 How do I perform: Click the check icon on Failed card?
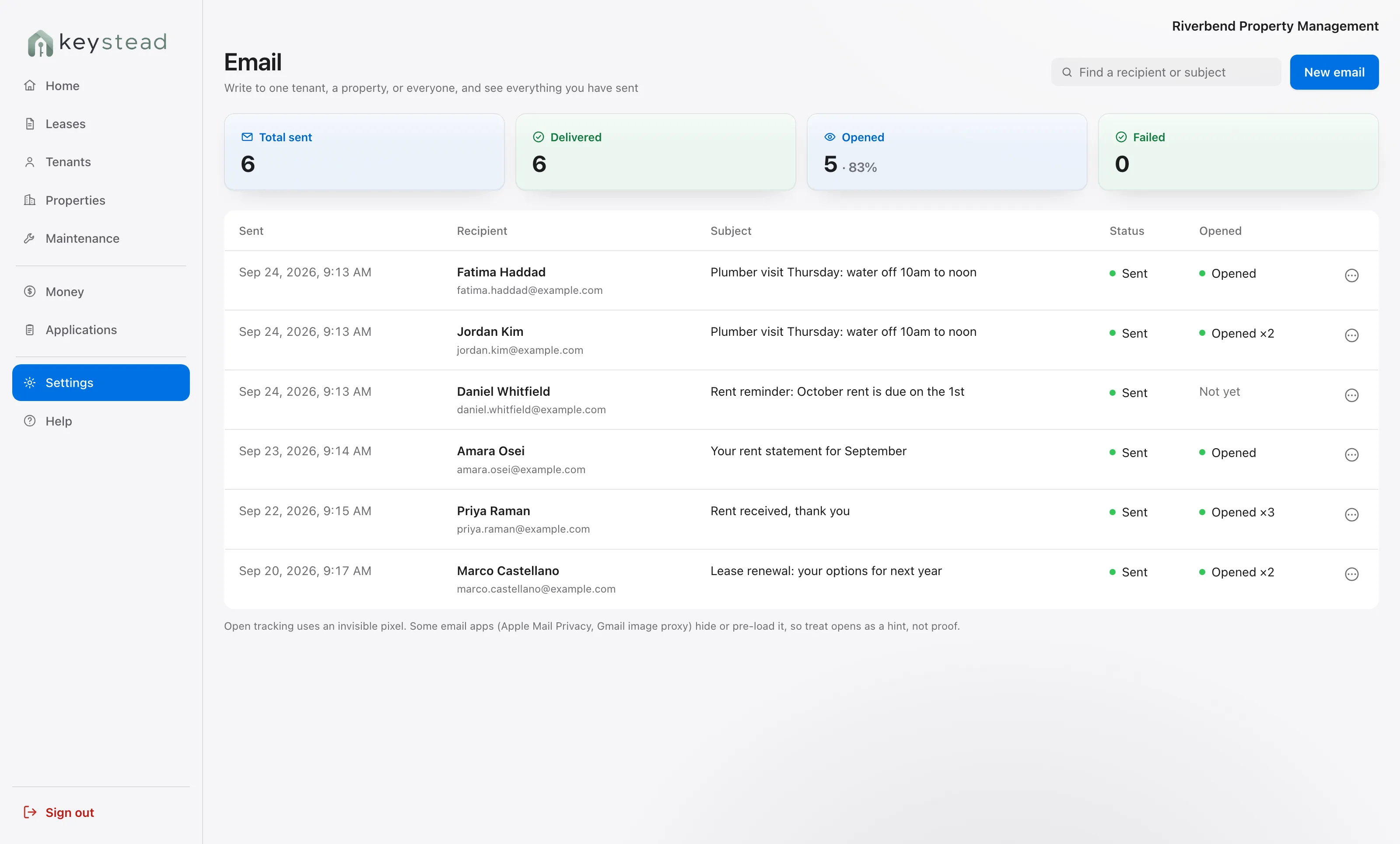[1121, 137]
